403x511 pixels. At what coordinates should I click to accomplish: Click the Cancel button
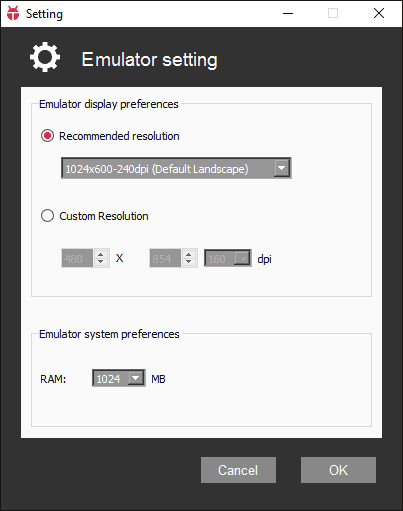[238, 470]
